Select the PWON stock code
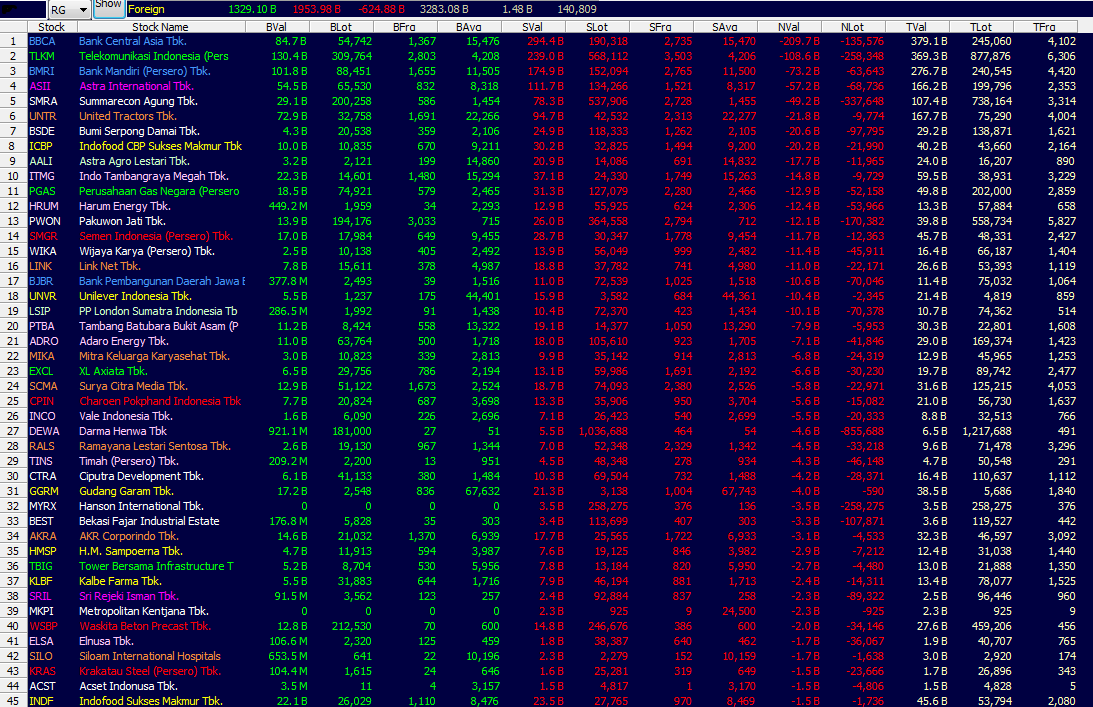The height and width of the screenshot is (707, 1093). (x=45, y=221)
